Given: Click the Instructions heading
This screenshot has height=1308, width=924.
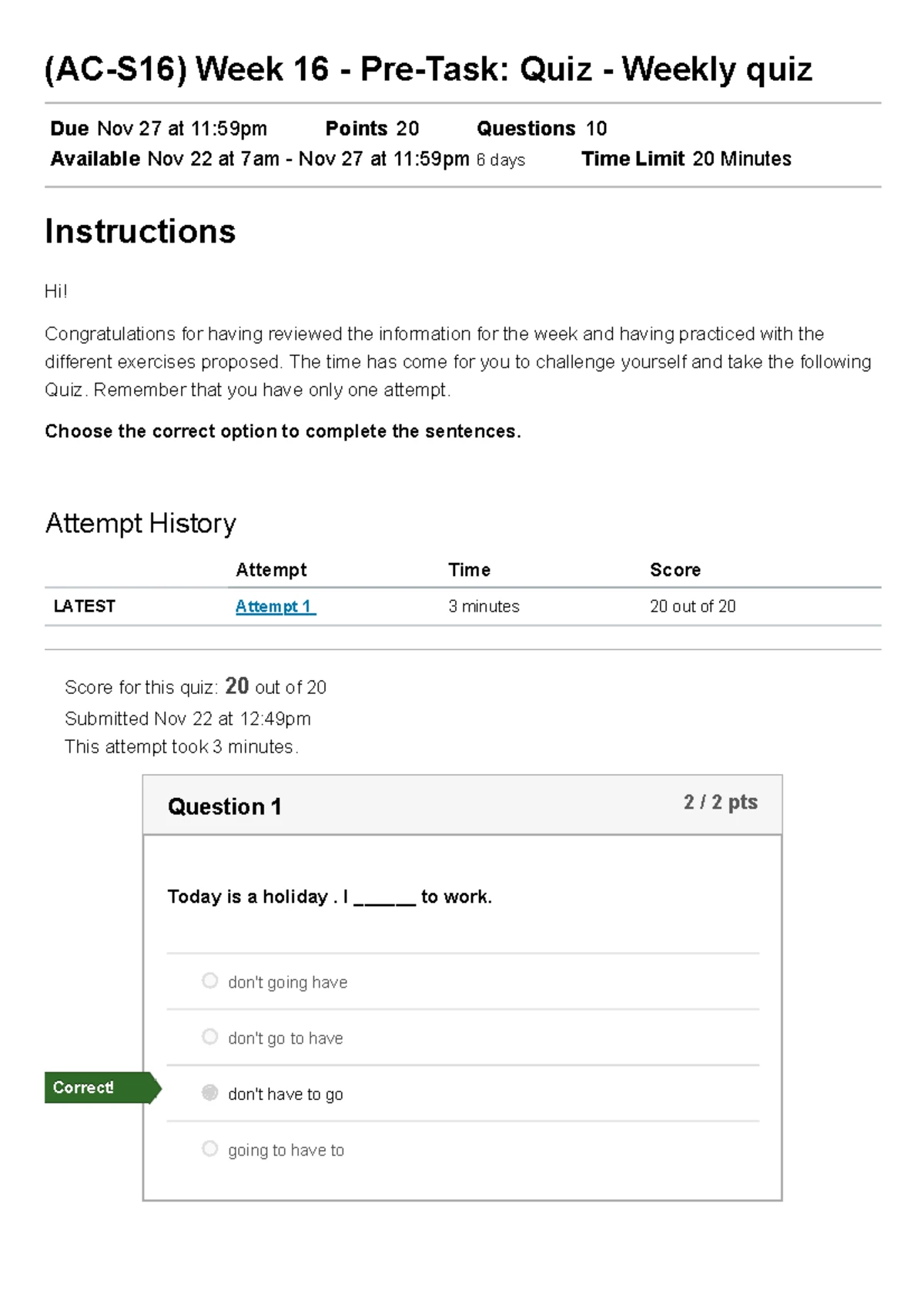Looking at the screenshot, I should (140, 232).
